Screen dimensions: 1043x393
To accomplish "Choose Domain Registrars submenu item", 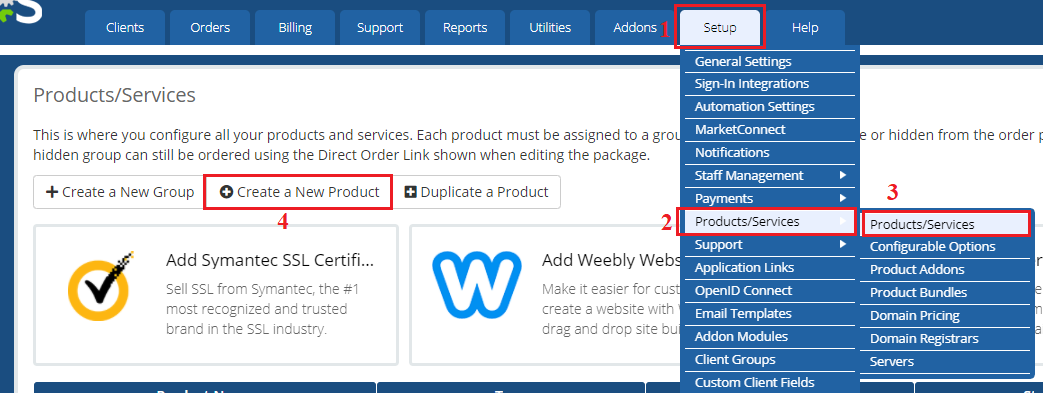I will coord(946,338).
